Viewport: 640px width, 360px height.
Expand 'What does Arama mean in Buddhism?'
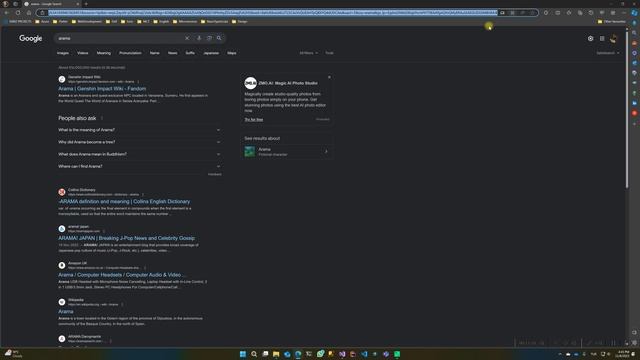click(x=139, y=154)
